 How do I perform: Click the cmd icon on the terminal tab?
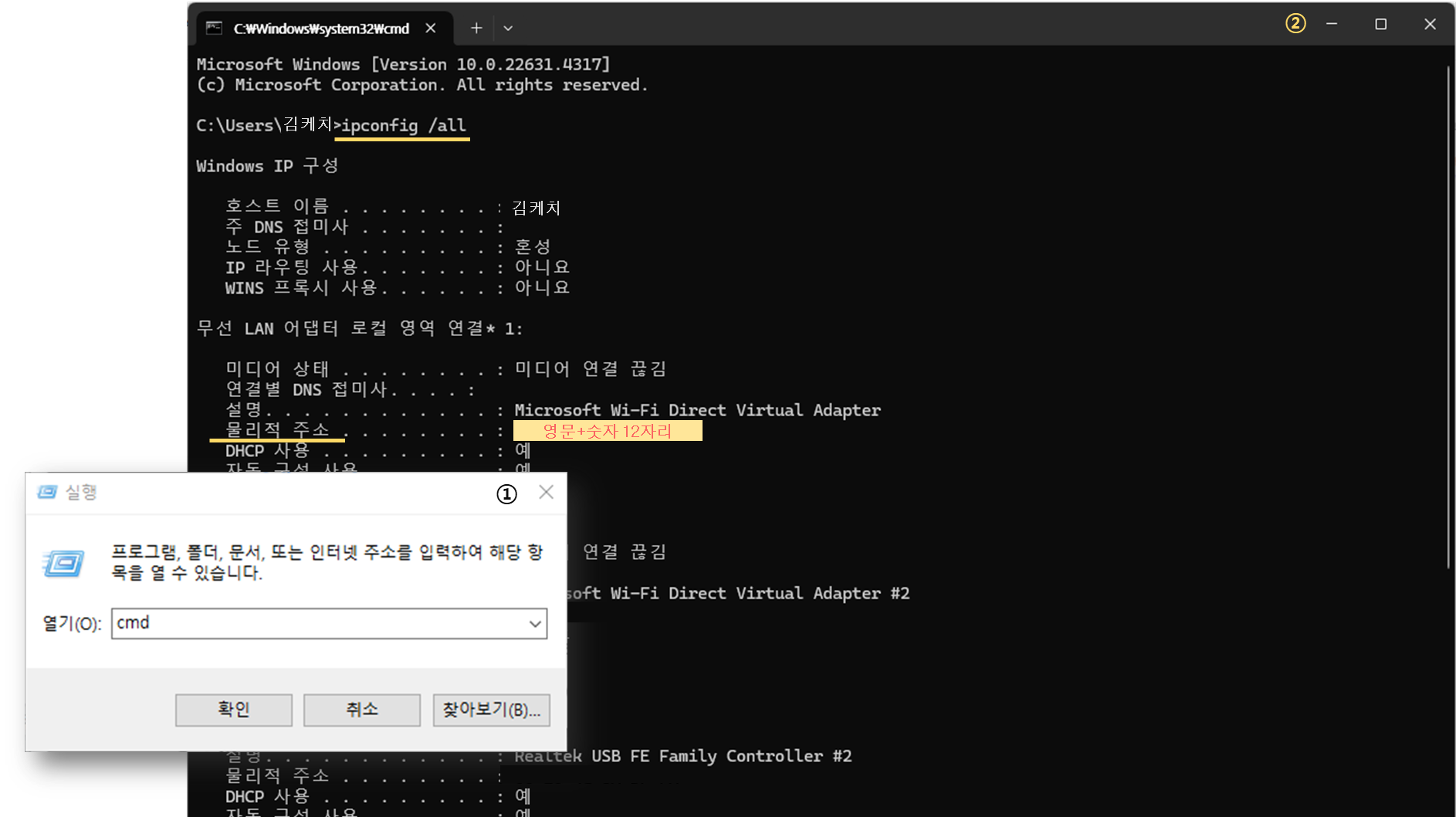coord(214,29)
